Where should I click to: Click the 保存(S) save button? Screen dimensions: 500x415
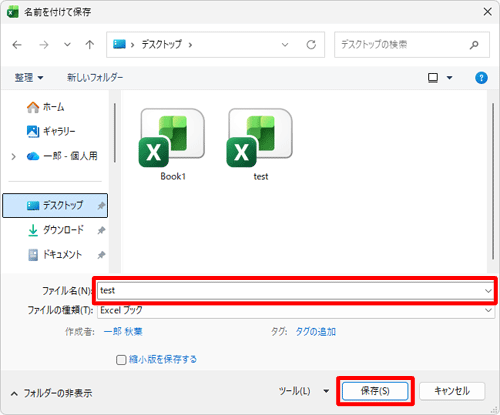point(375,391)
